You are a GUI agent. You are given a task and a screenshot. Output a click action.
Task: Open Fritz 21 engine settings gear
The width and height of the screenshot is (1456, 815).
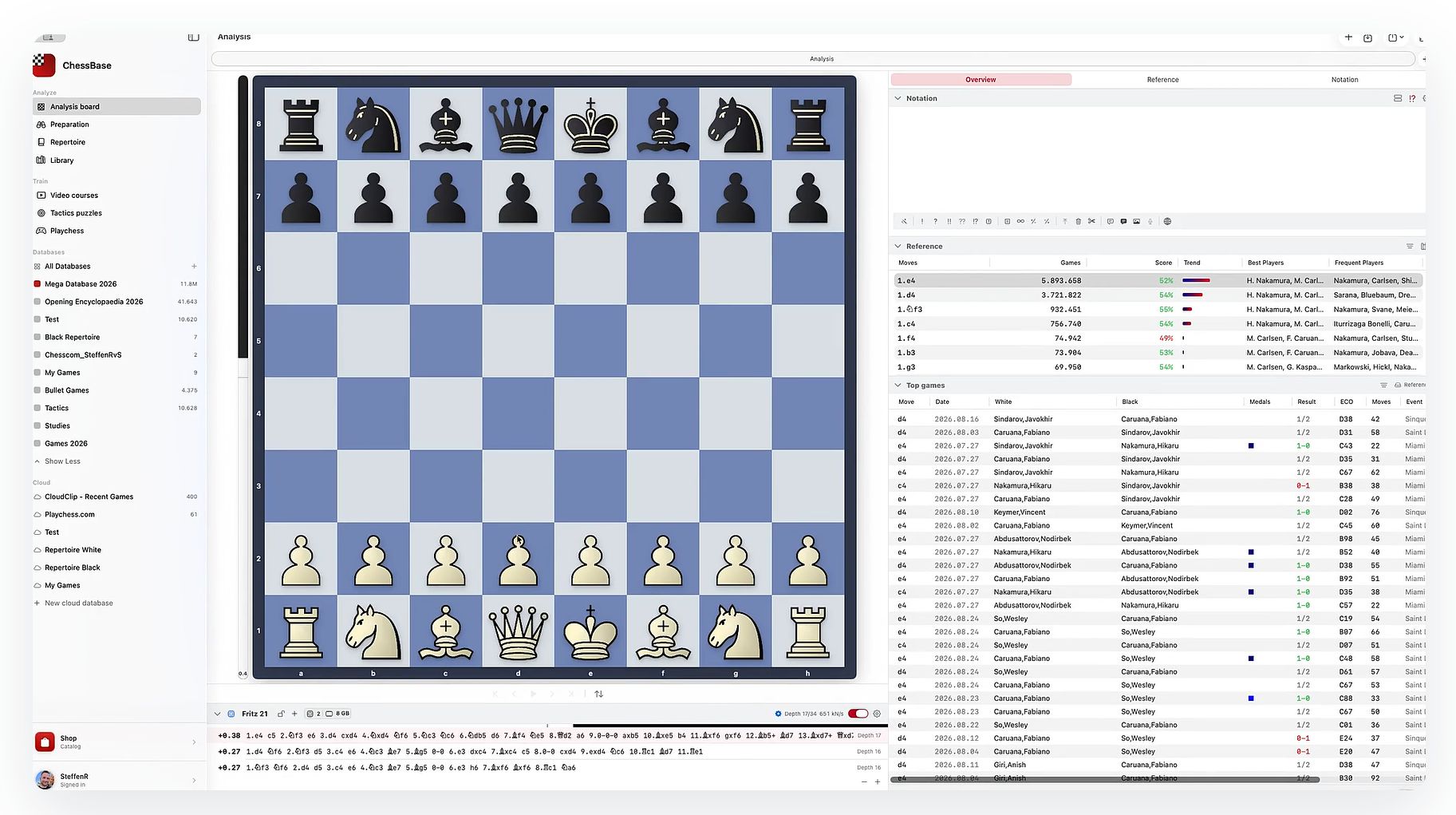tap(877, 714)
